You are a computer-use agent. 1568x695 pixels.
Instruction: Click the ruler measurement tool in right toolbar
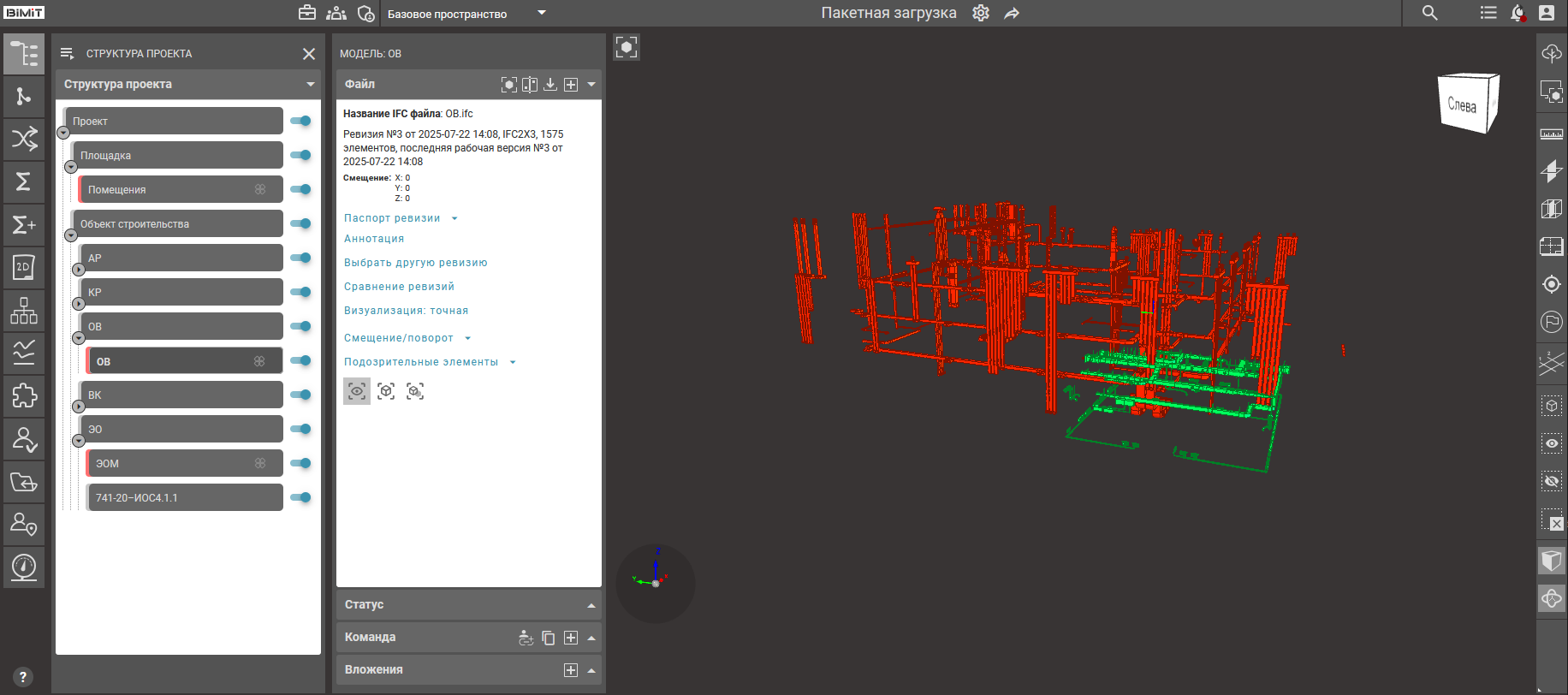(x=1551, y=134)
